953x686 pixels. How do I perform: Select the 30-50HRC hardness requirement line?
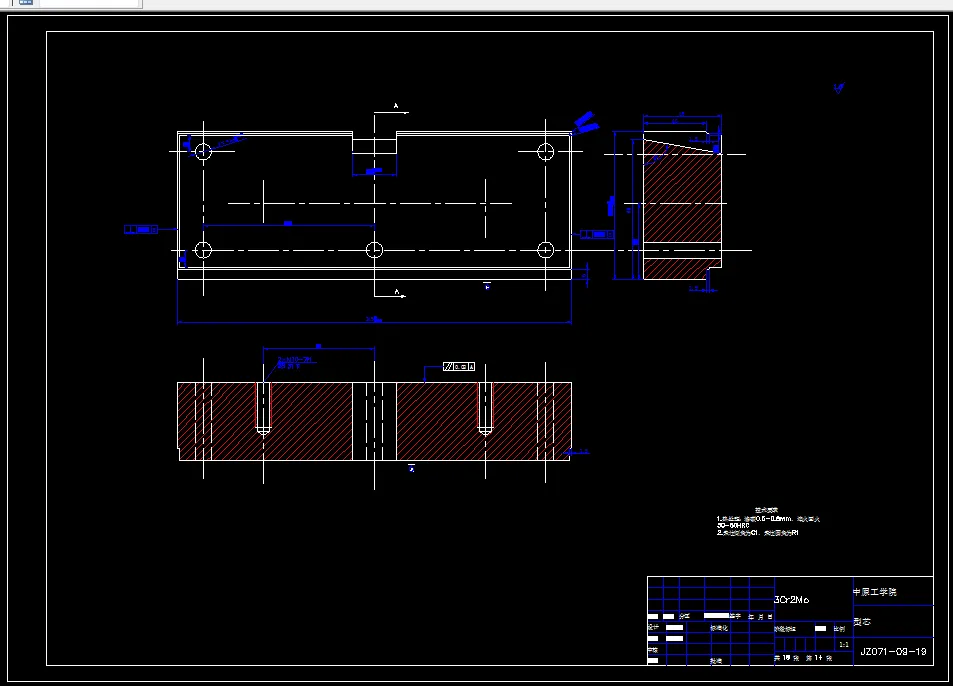[733, 526]
